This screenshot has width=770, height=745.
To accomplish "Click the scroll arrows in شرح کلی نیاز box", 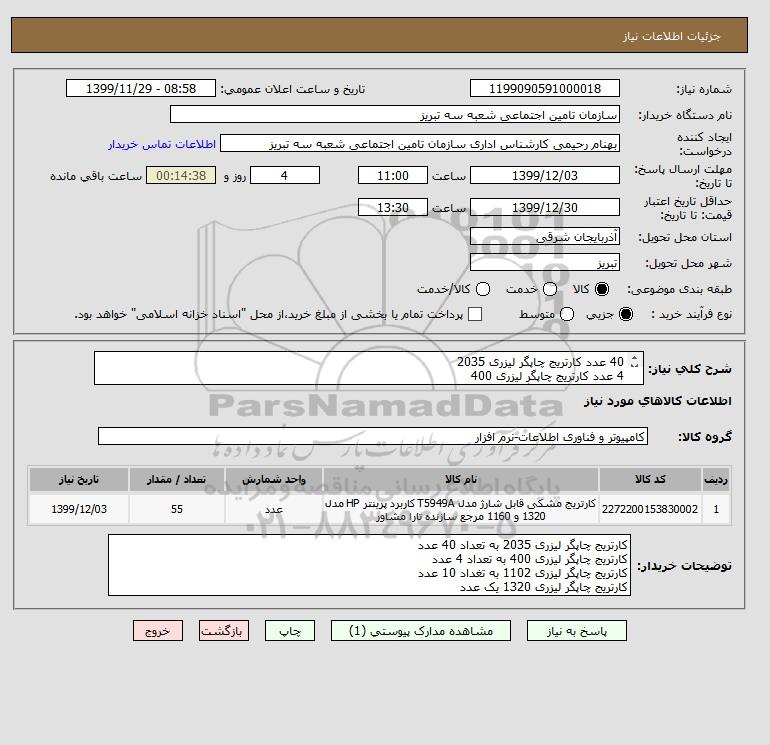I will (634, 361).
